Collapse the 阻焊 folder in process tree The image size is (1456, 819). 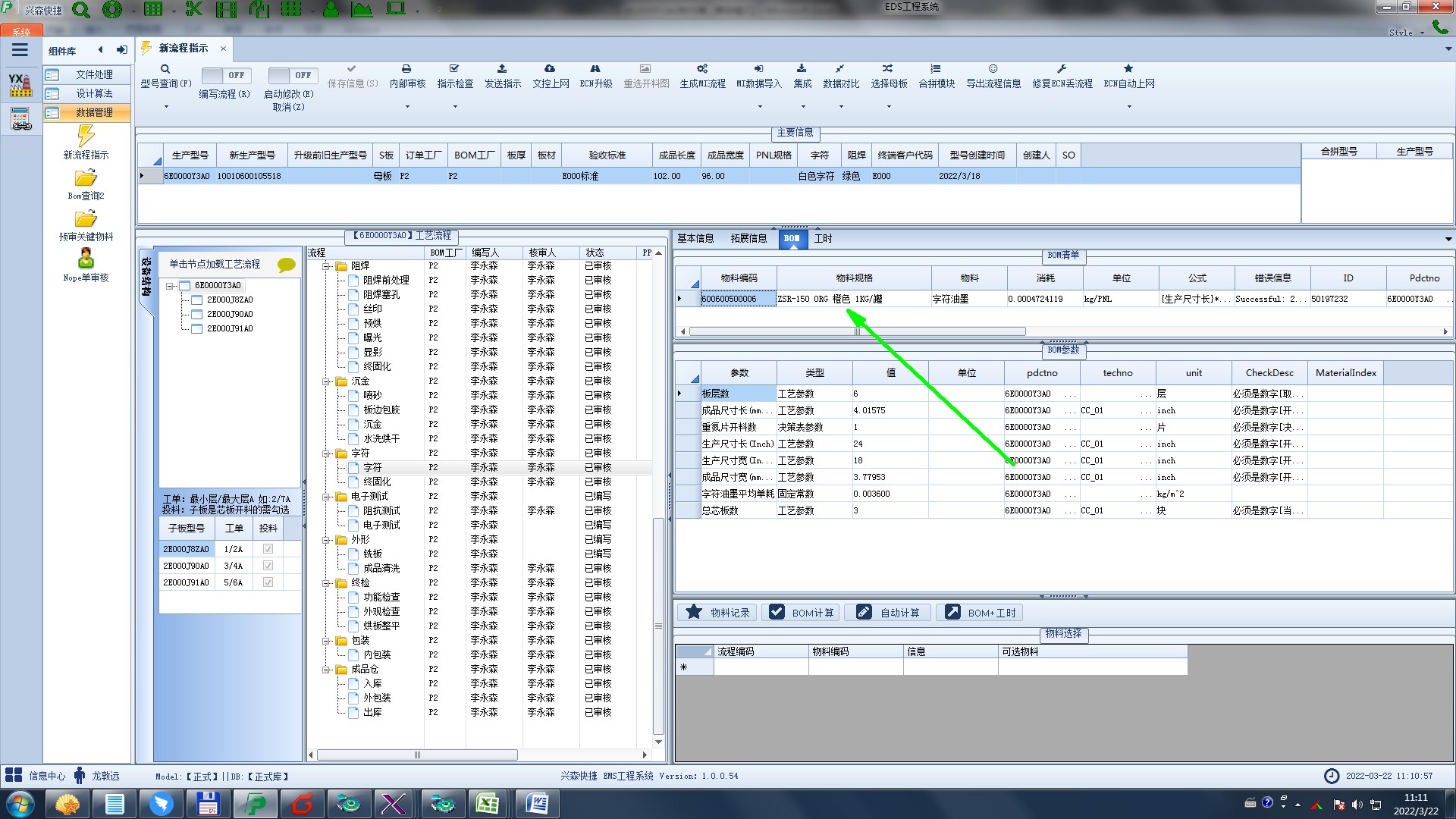pos(327,266)
